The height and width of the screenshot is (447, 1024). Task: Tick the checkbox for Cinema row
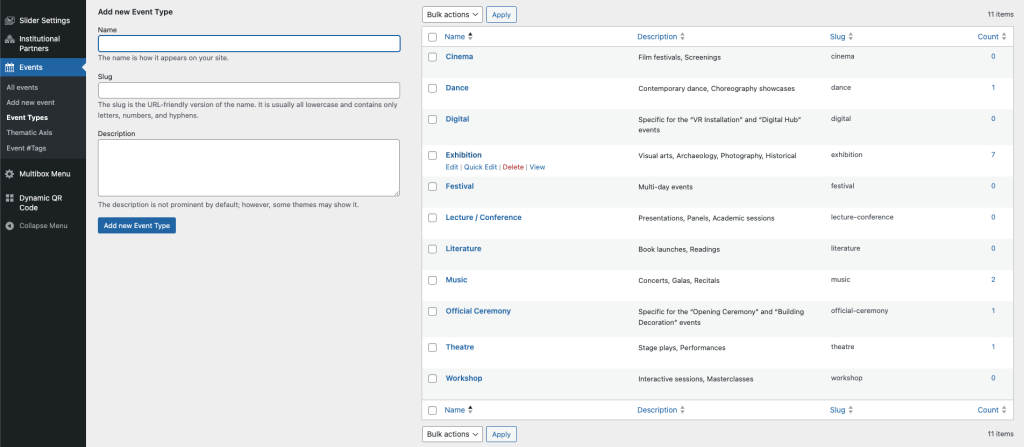click(x=432, y=57)
